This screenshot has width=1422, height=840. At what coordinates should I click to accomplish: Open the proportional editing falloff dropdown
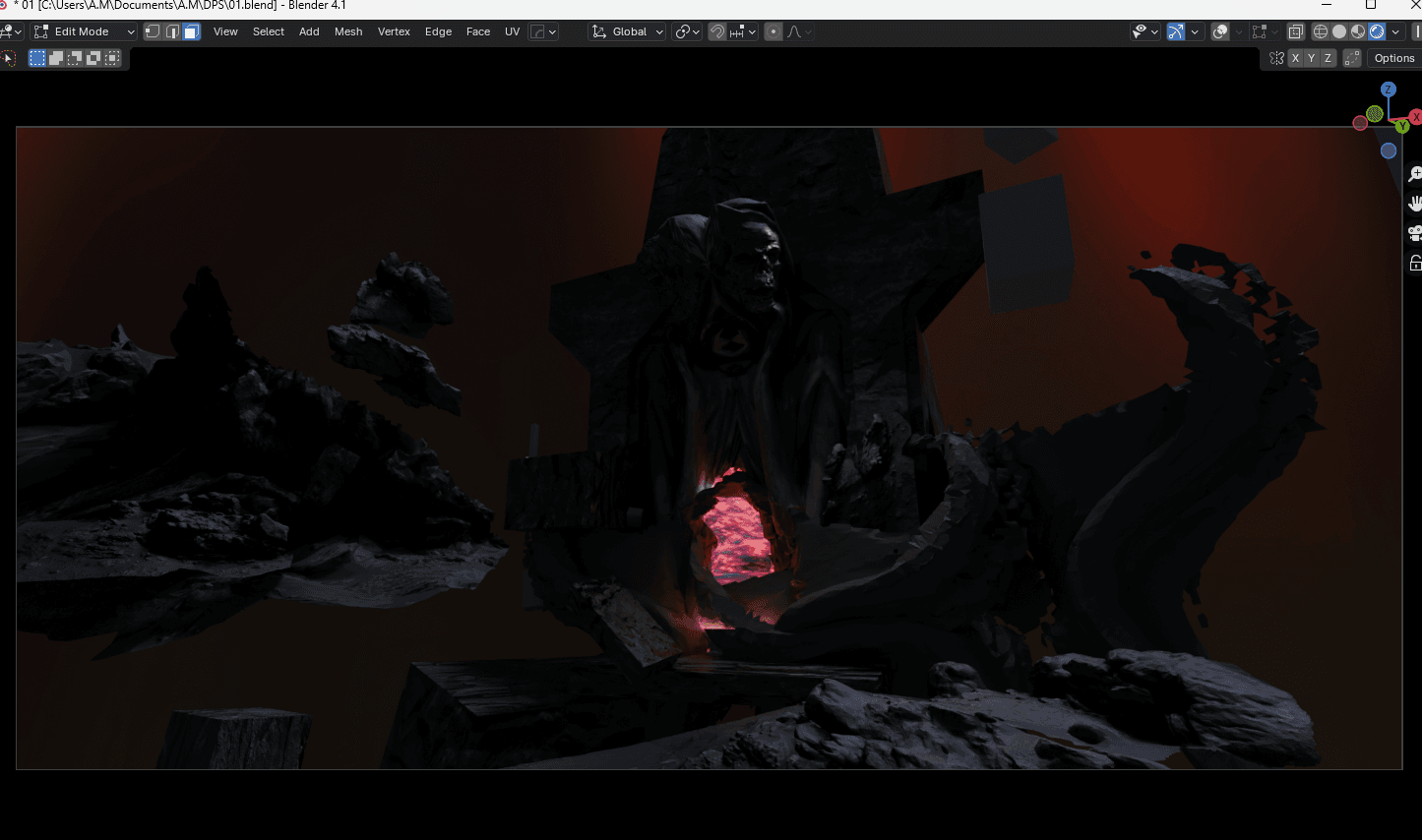[x=799, y=31]
